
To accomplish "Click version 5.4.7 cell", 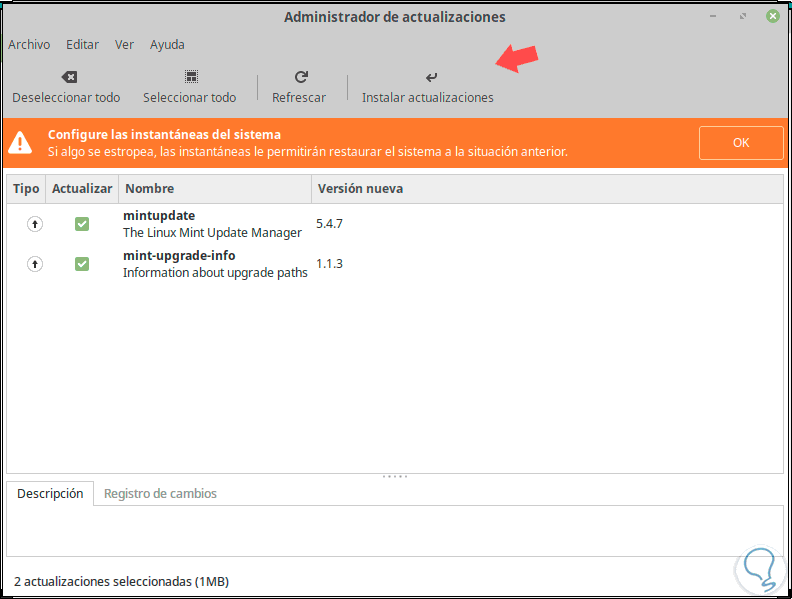I will point(329,224).
